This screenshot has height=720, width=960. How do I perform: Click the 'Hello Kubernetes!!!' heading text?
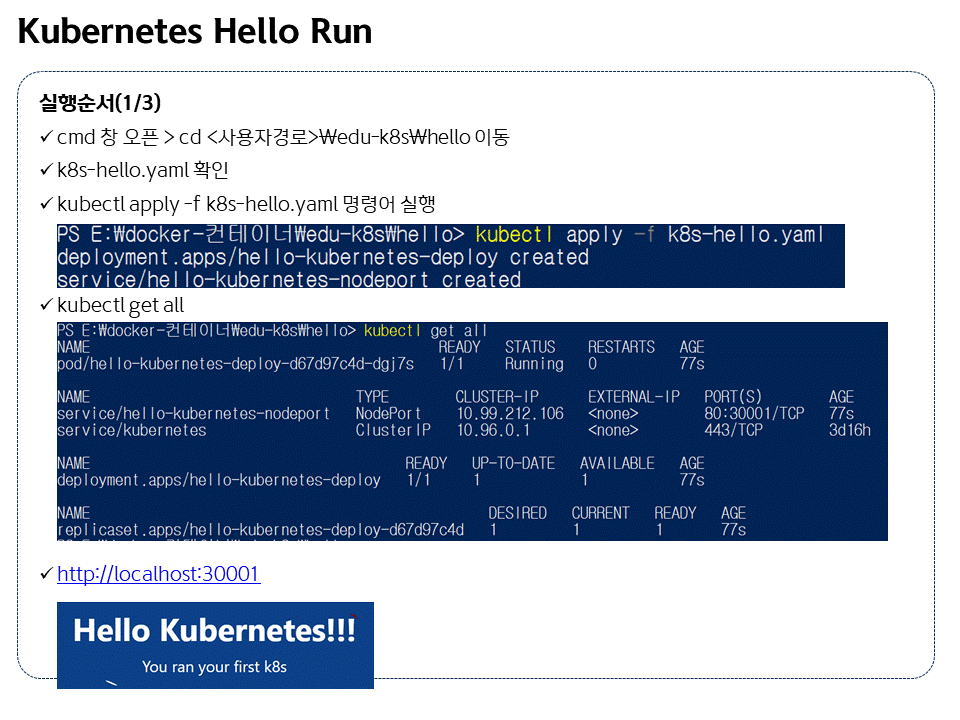pyautogui.click(x=214, y=630)
